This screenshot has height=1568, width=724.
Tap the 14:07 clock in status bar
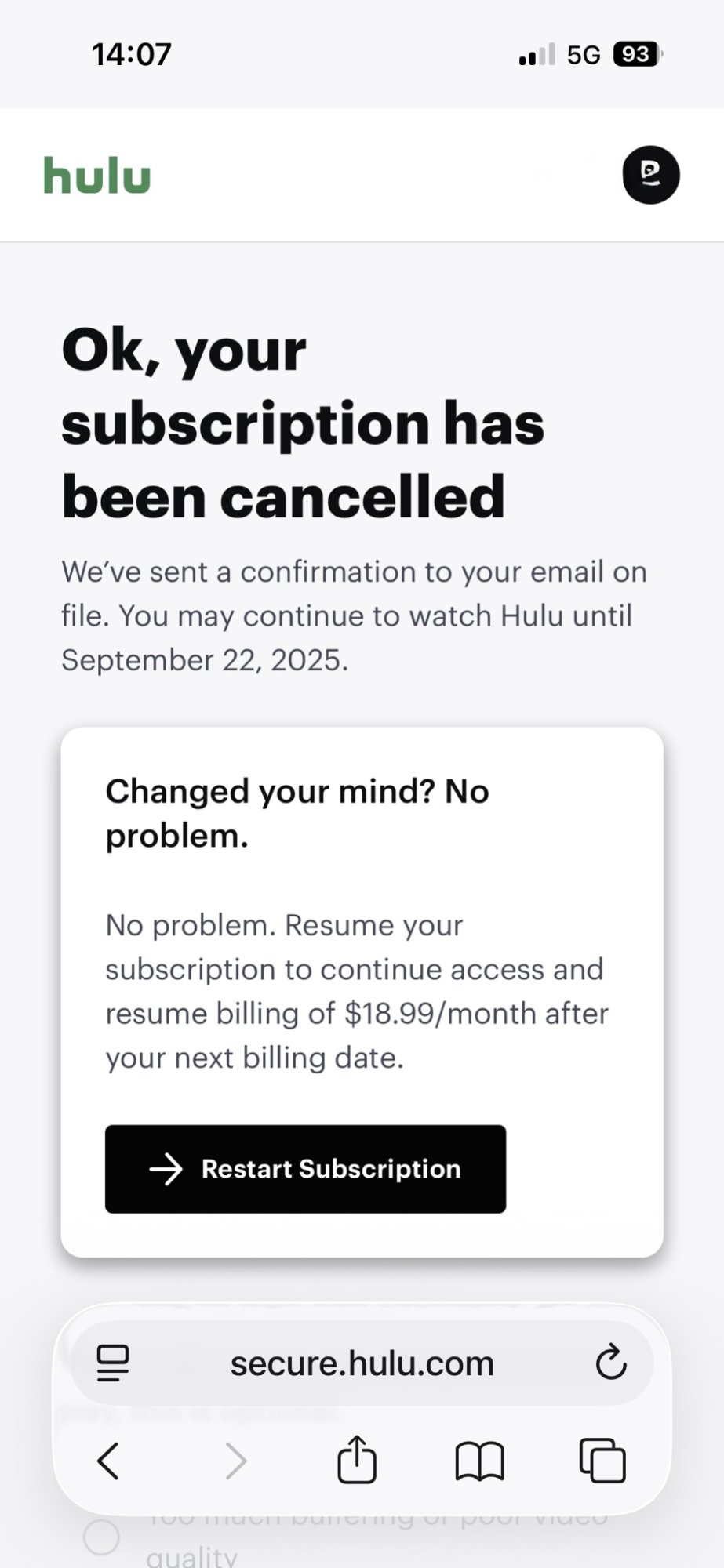(x=131, y=54)
